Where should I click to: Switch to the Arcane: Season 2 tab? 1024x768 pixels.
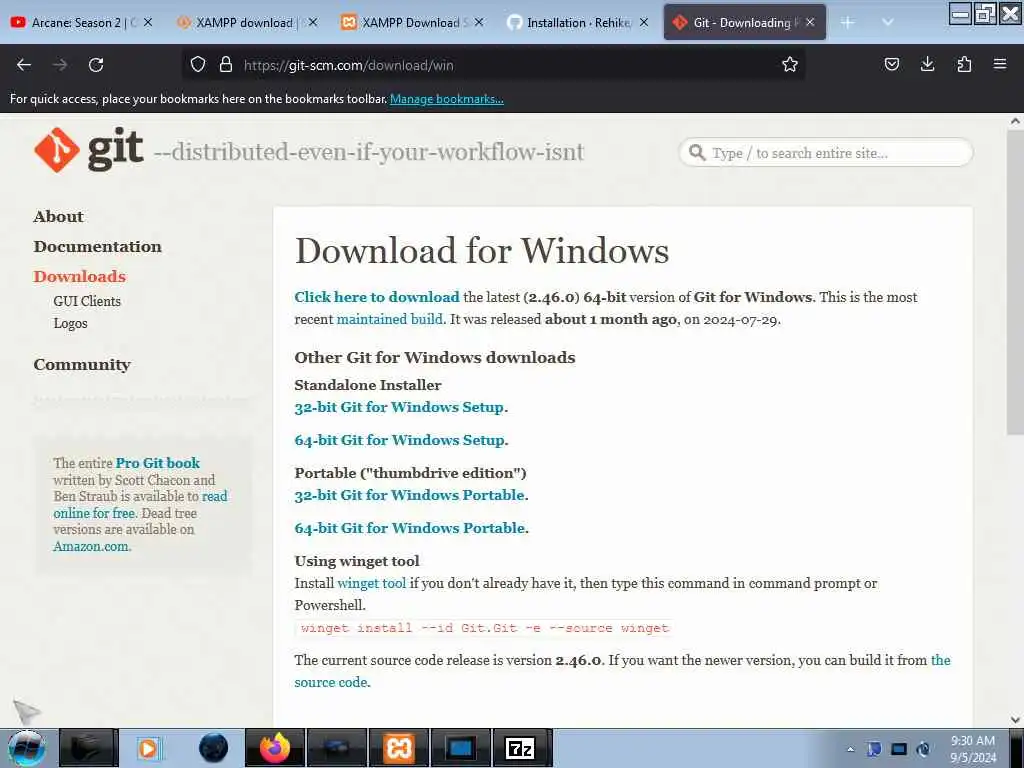tap(82, 22)
